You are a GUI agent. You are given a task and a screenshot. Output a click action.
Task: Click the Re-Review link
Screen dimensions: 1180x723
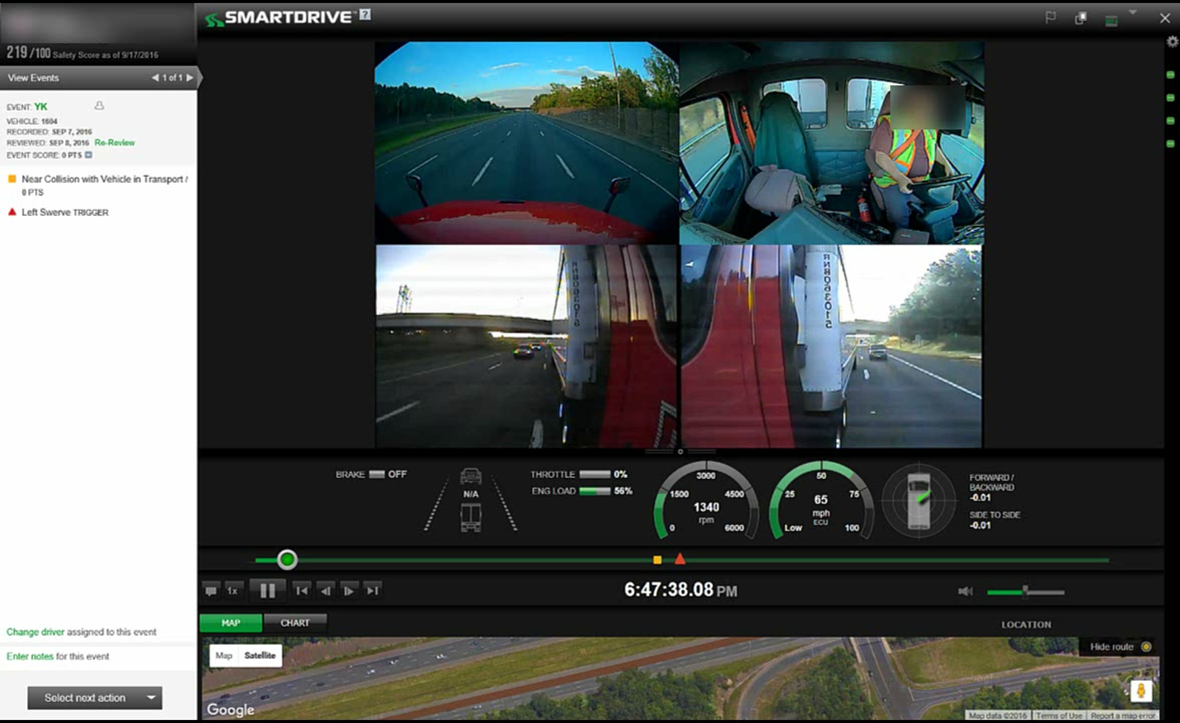pos(115,143)
